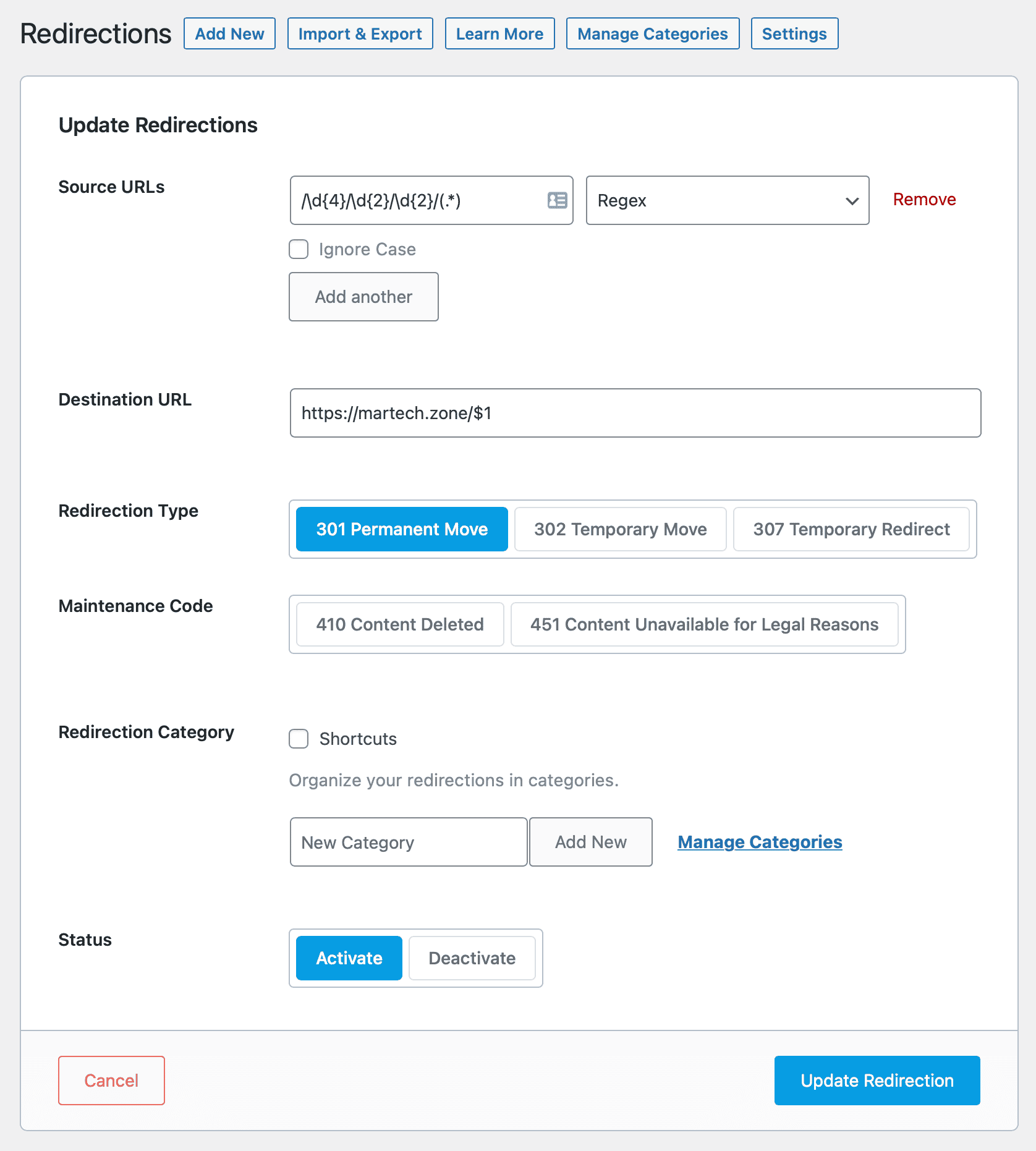Click the Learn More header button

499,34
